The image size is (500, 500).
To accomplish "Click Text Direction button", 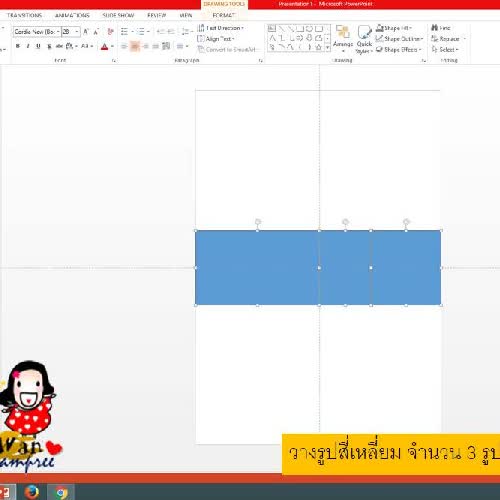I will tap(220, 28).
